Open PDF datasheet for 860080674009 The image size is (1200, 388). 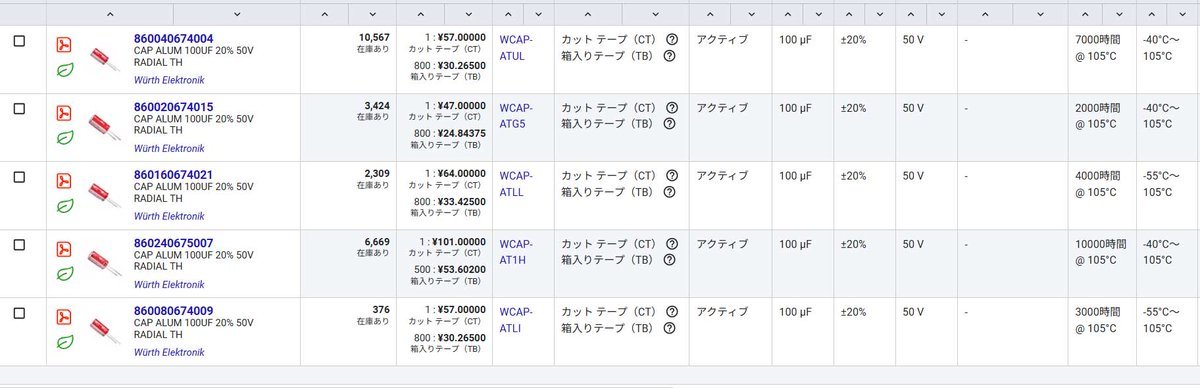tap(64, 317)
